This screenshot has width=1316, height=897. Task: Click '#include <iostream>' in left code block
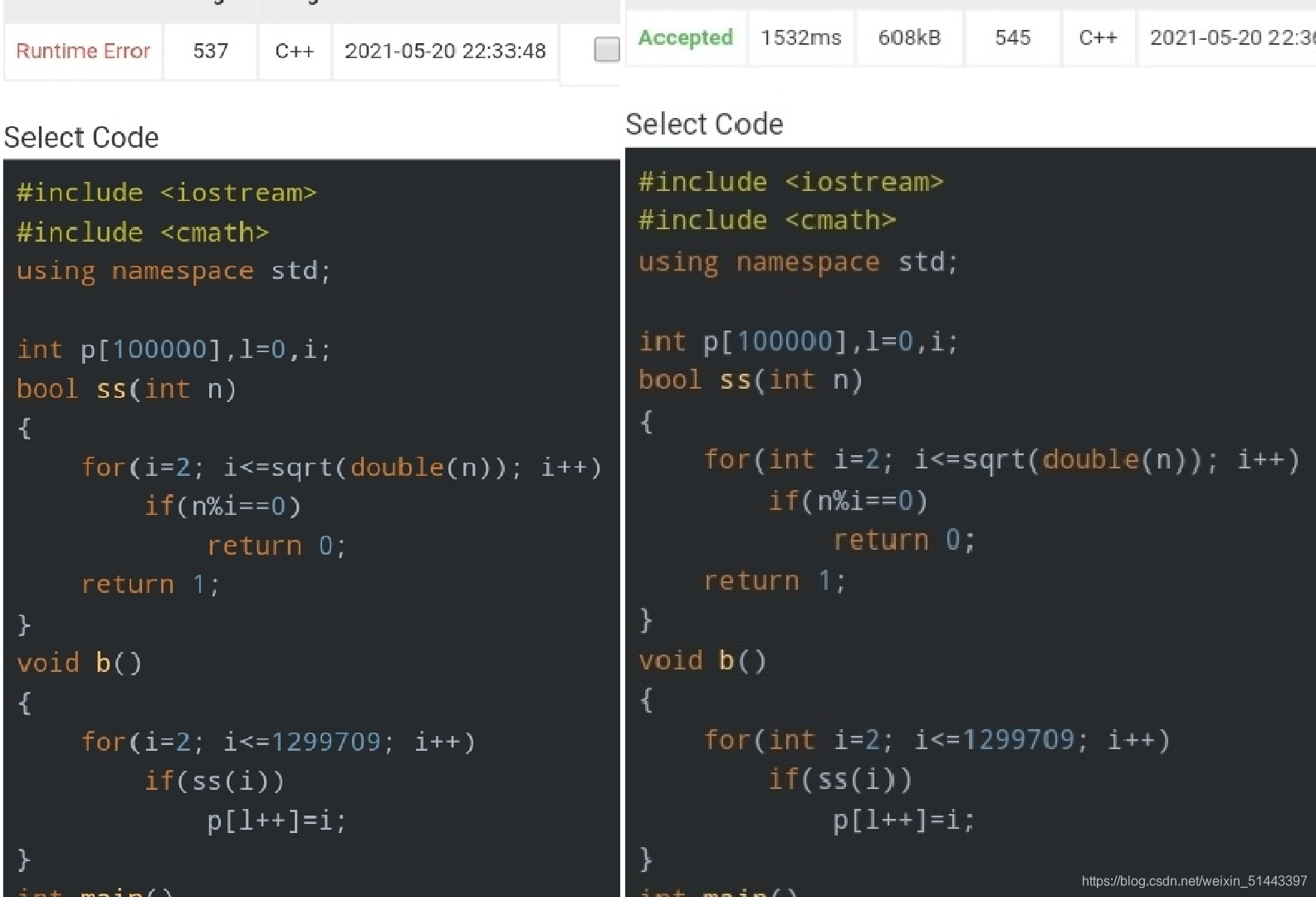(167, 193)
